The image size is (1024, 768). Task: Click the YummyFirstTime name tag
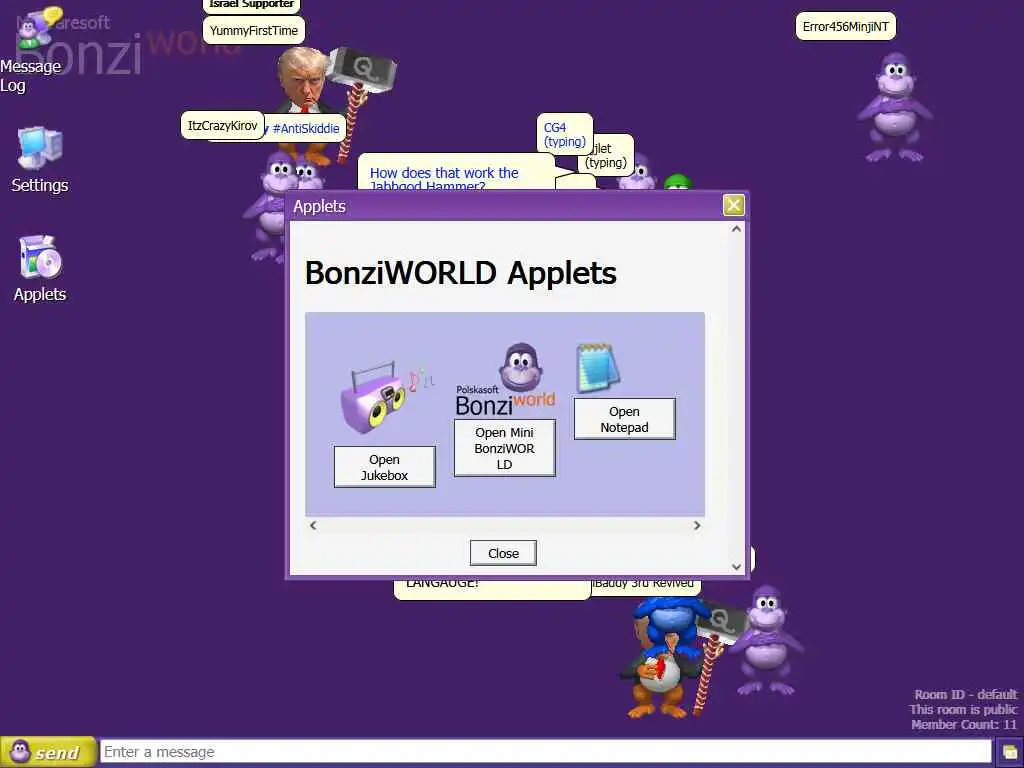(253, 31)
